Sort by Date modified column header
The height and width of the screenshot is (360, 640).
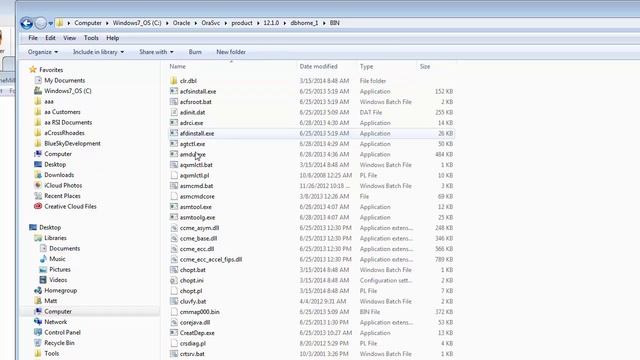(318, 66)
